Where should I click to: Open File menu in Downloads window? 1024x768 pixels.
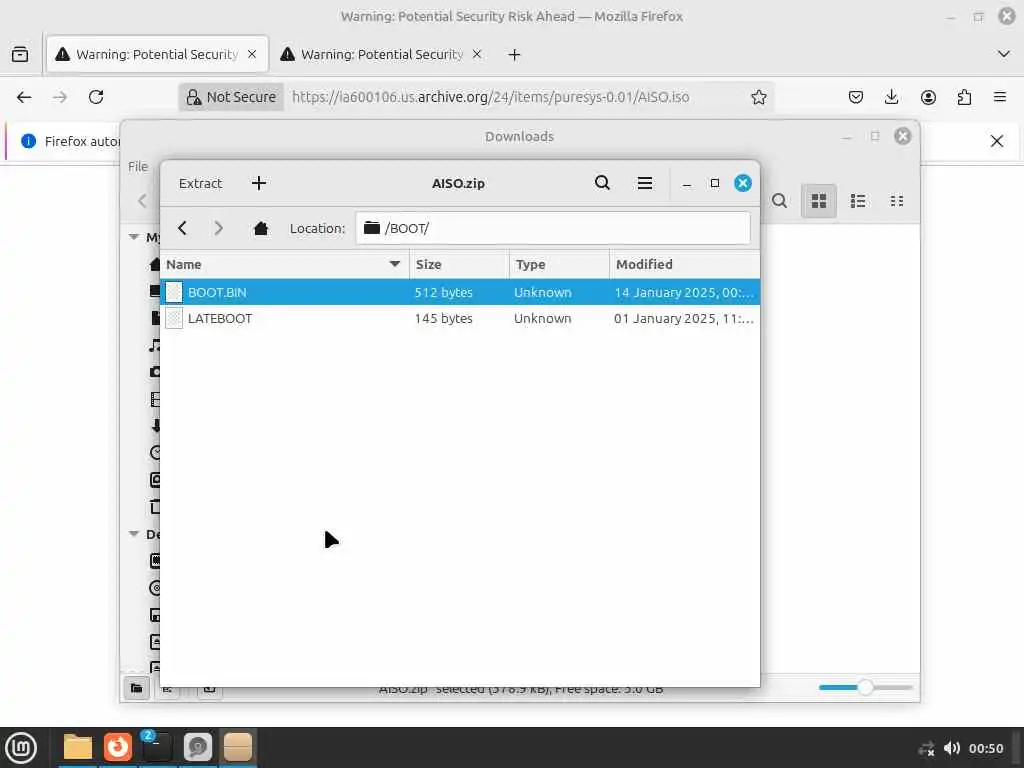138,167
